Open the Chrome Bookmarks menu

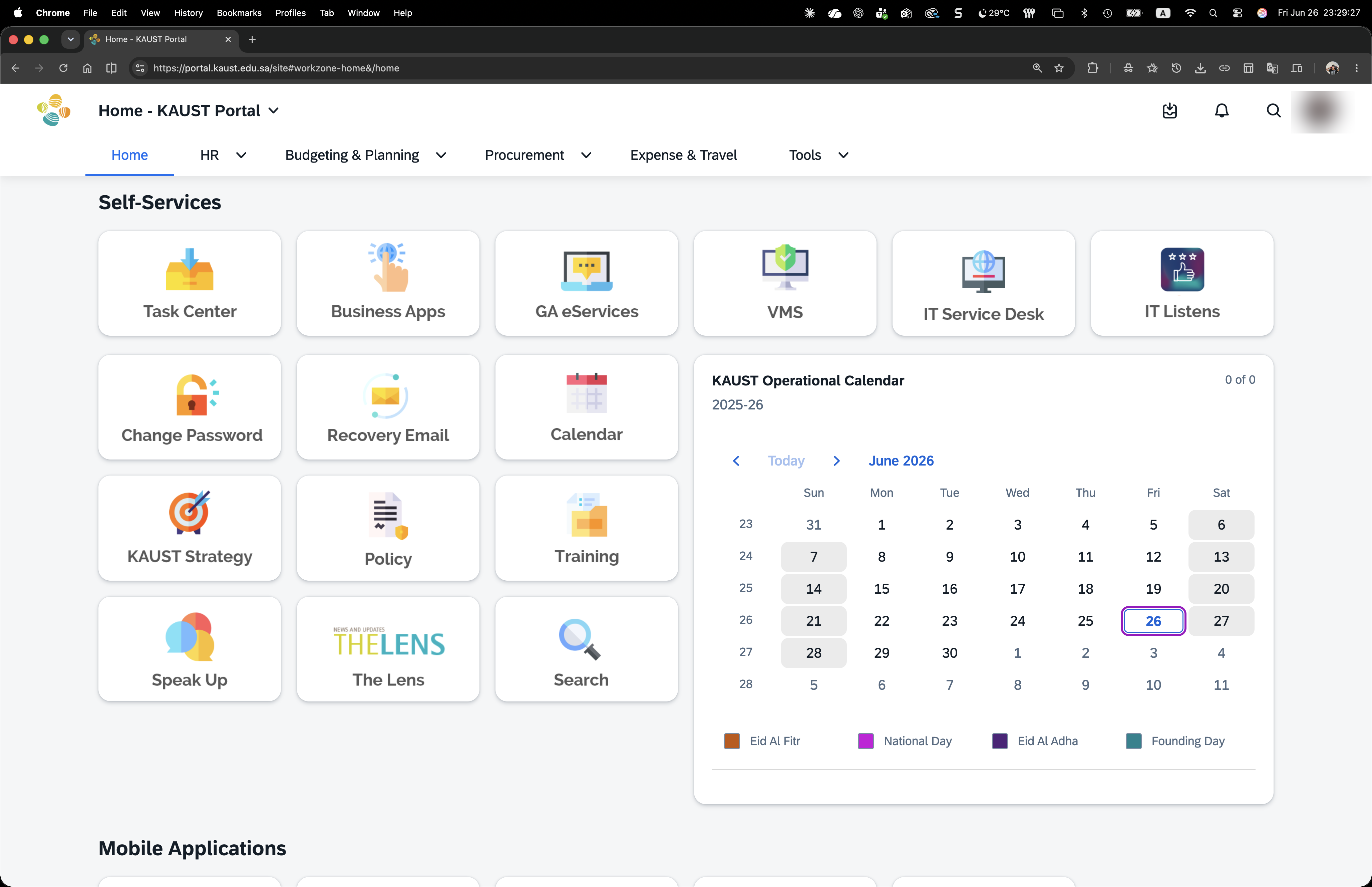239,13
